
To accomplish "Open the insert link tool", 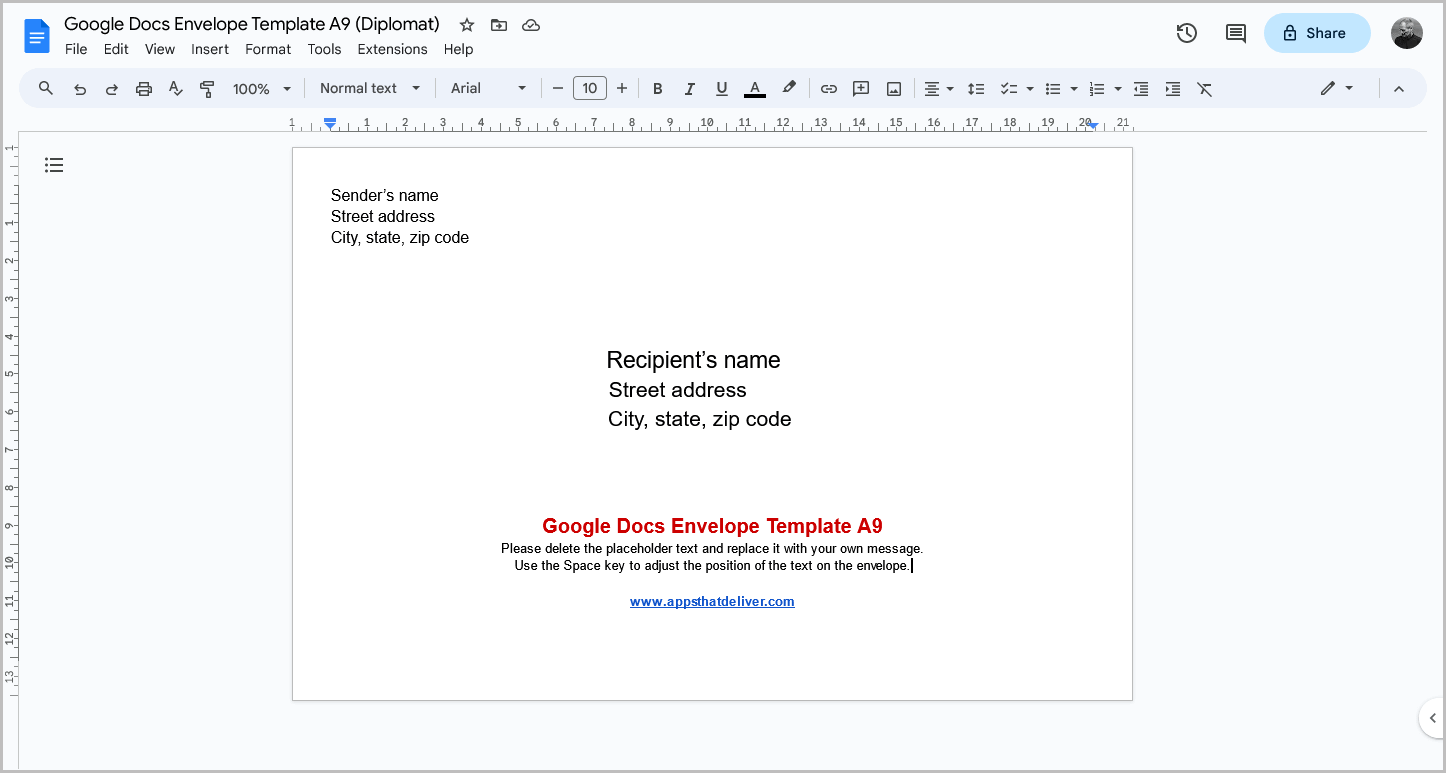I will click(828, 88).
